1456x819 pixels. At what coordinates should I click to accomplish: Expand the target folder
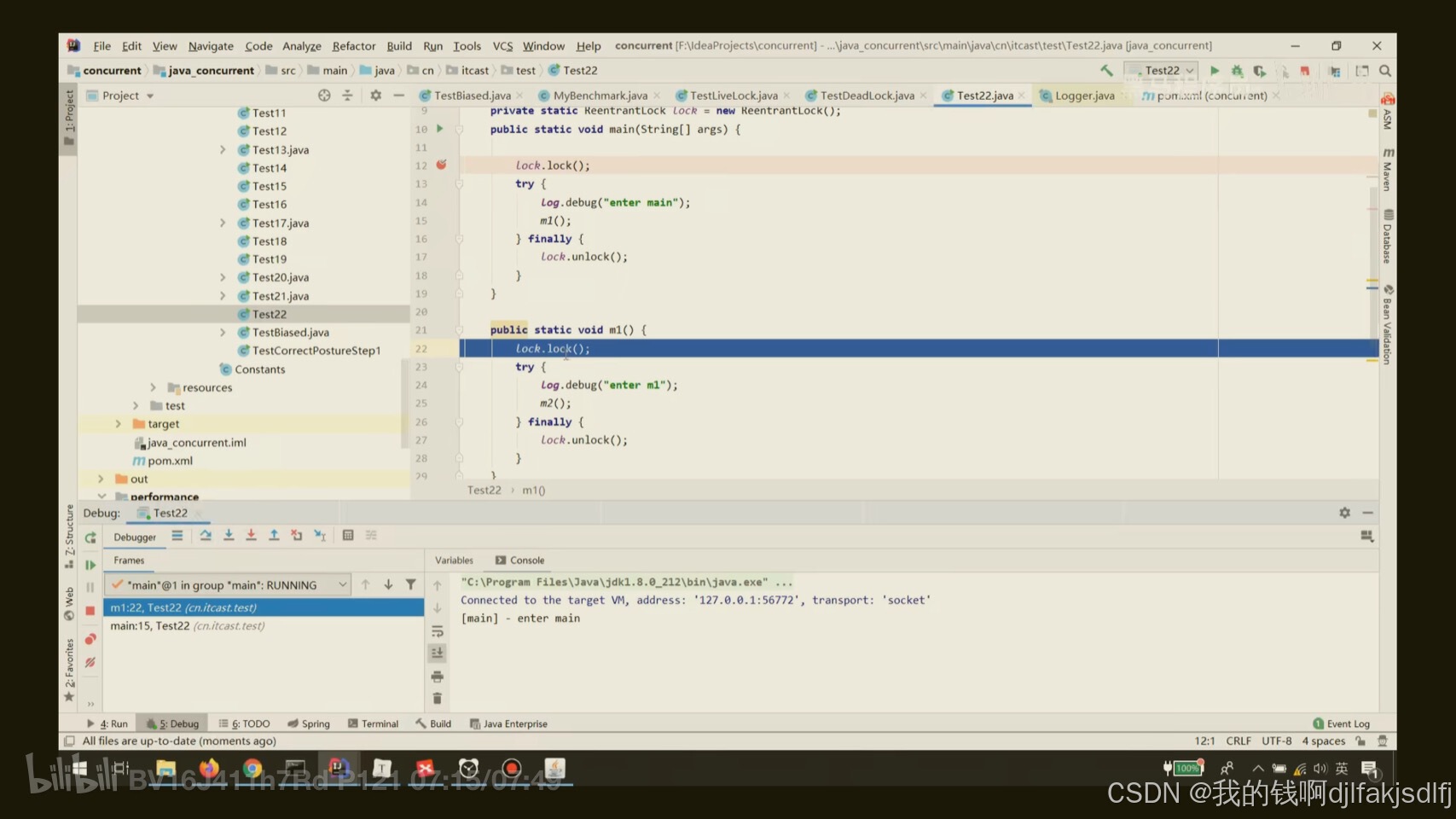[119, 424]
